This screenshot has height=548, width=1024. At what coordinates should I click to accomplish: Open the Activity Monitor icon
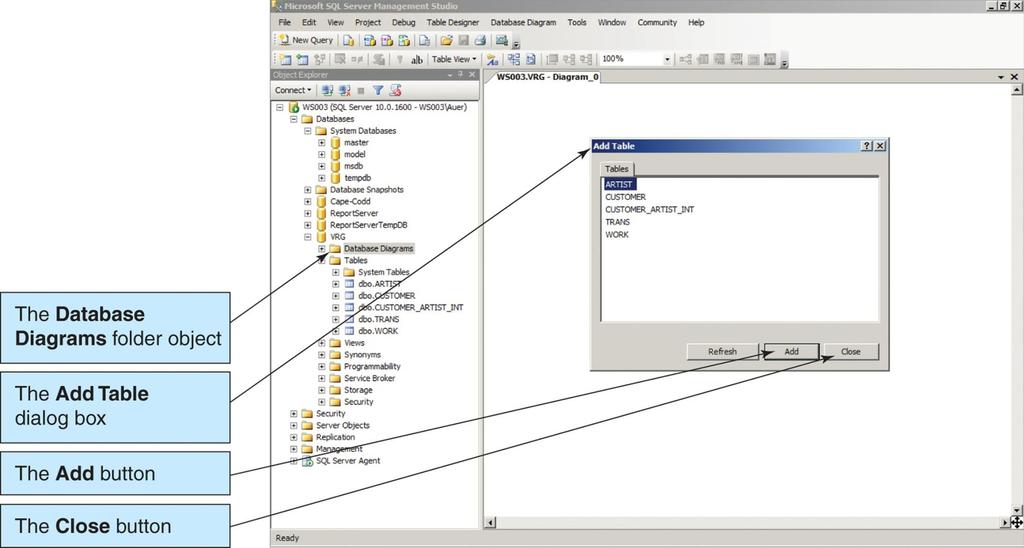point(502,40)
